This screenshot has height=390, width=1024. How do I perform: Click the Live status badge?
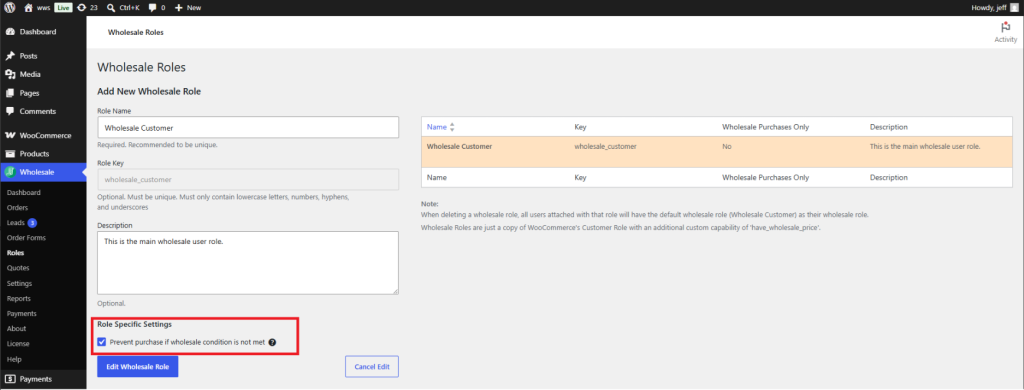click(x=63, y=8)
